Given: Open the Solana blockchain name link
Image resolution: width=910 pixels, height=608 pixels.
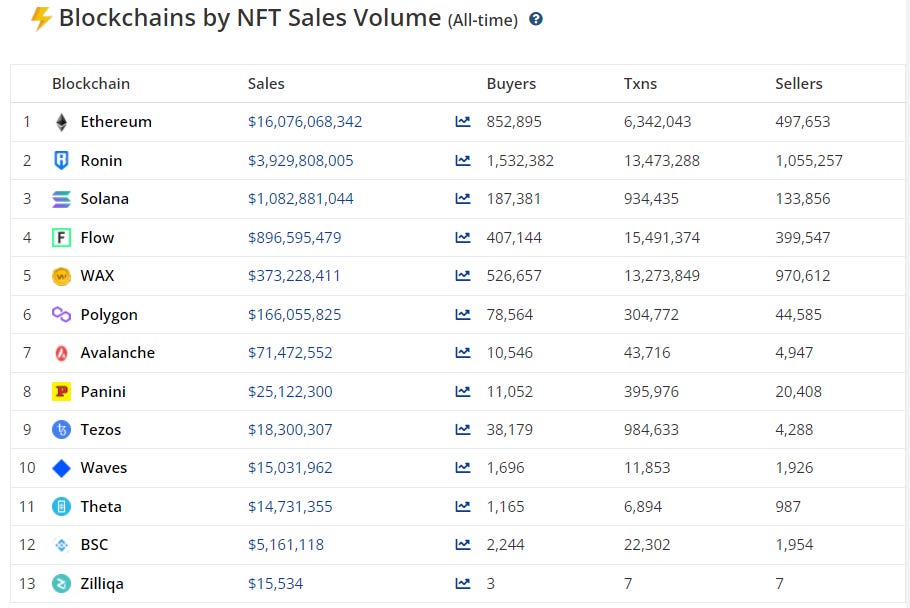Looking at the screenshot, I should [104, 199].
